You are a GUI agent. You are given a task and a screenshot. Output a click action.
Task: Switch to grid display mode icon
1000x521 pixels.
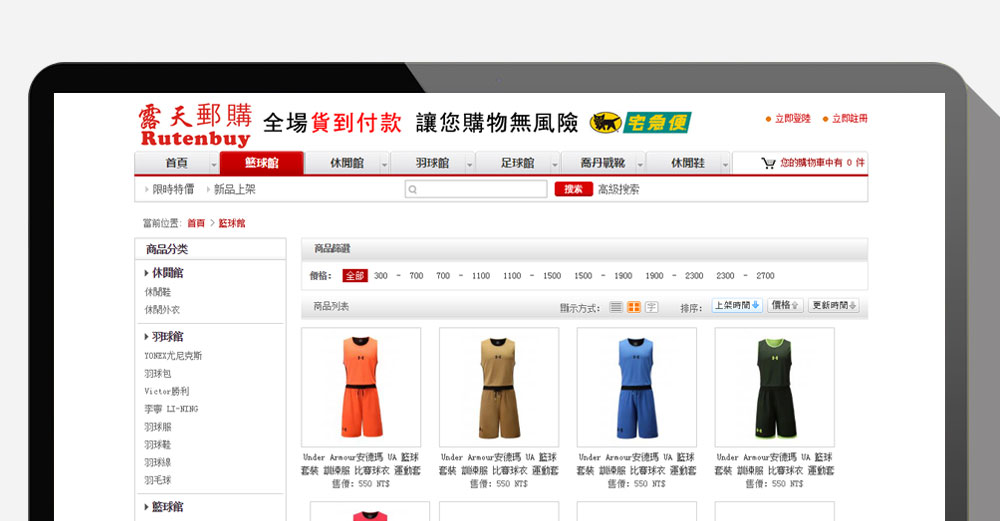coord(633,307)
